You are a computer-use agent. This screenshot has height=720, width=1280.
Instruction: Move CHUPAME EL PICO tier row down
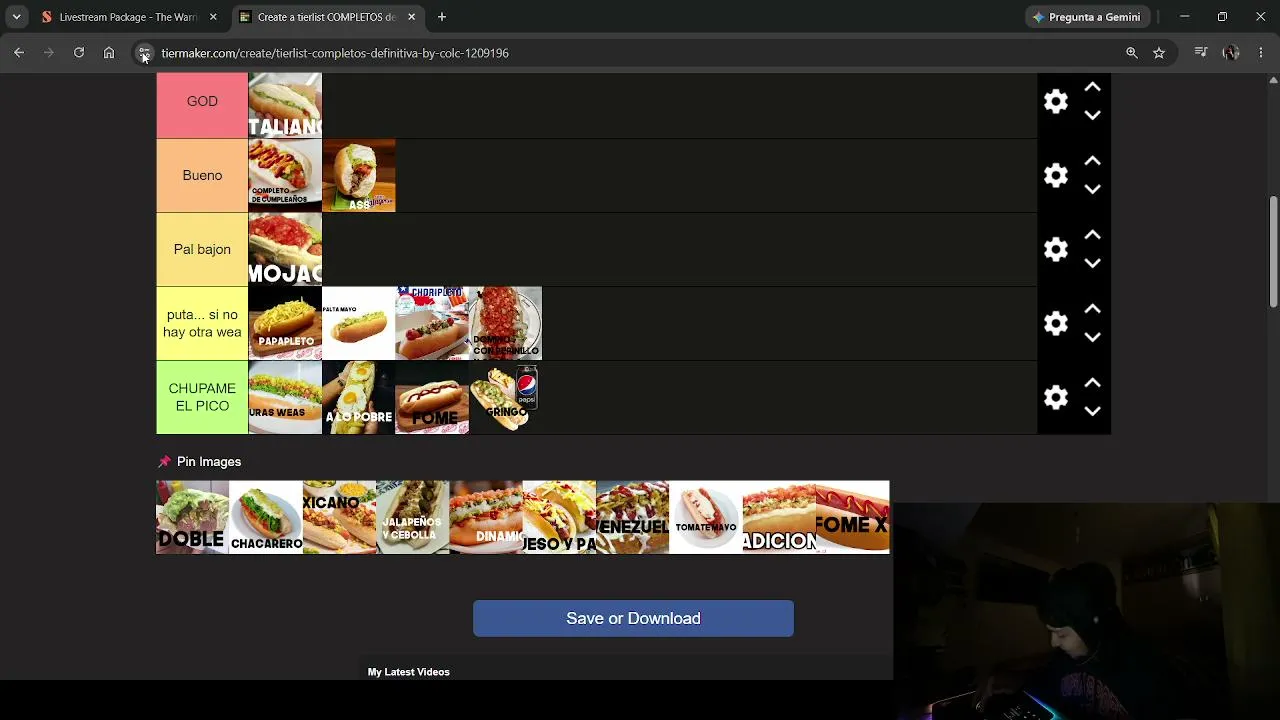click(1092, 411)
